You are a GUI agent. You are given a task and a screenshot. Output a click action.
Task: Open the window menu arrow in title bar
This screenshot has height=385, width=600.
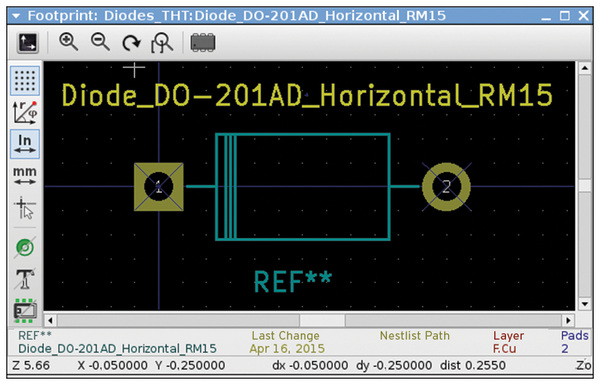click(16, 16)
